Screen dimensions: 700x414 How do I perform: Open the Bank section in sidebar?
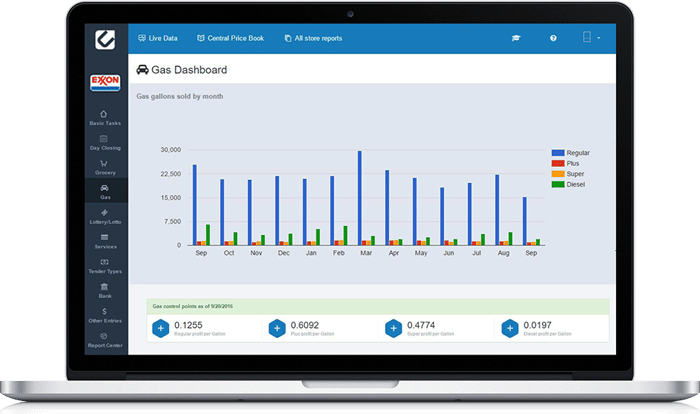[x=104, y=290]
